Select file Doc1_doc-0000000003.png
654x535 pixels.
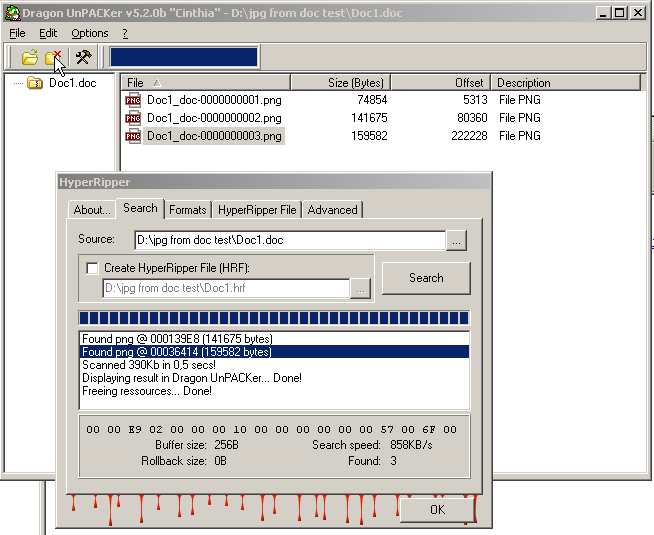[x=214, y=136]
